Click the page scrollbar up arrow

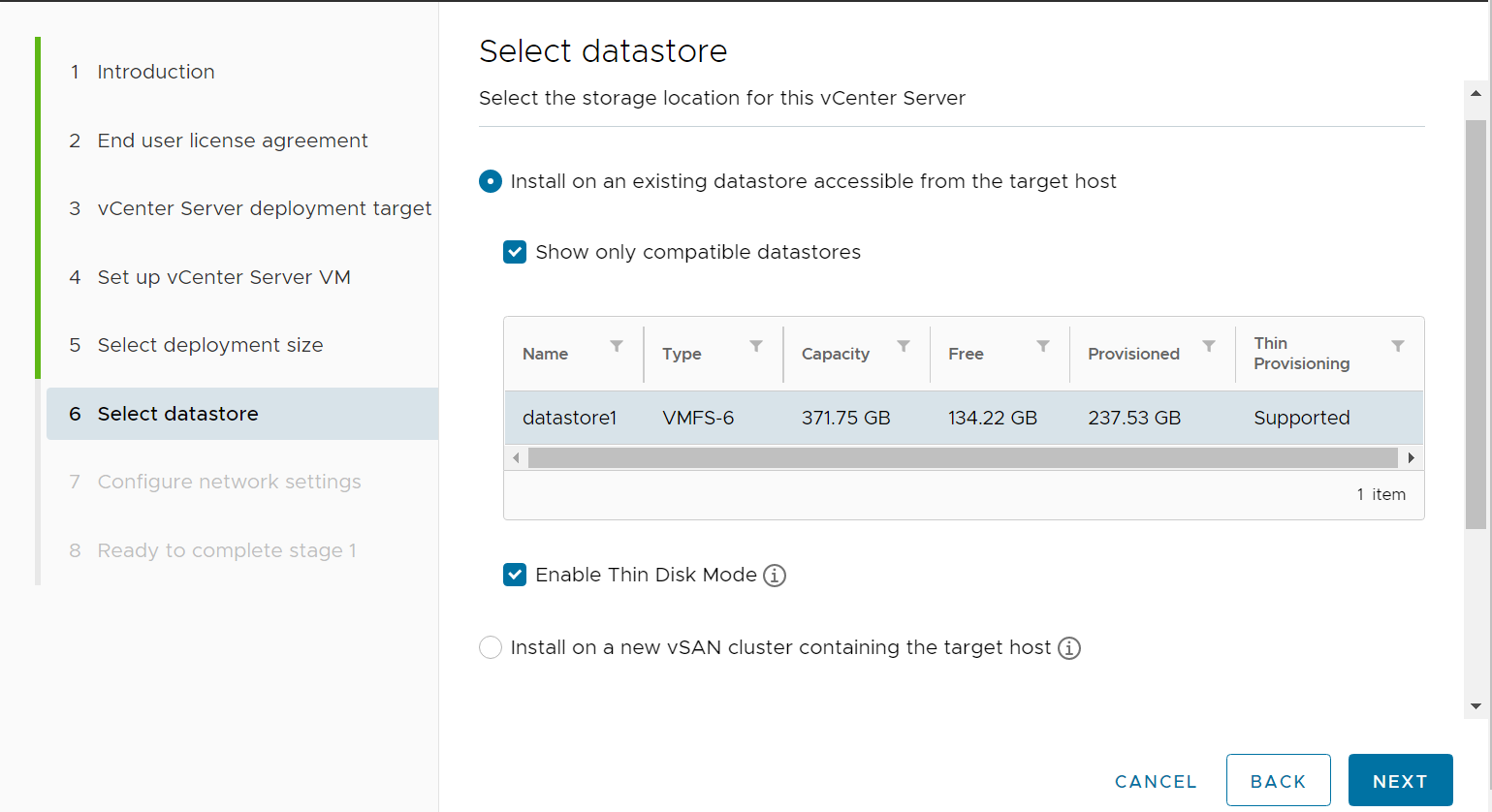[1476, 94]
